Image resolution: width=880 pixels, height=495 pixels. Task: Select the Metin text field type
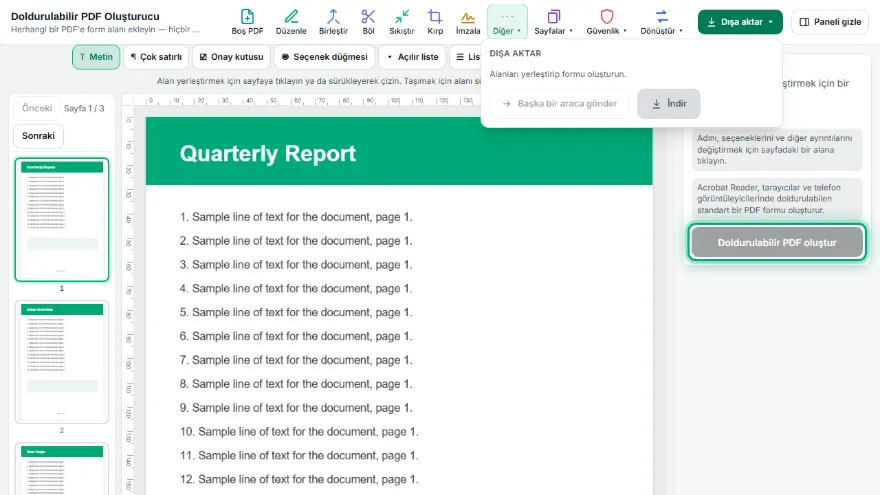(x=96, y=57)
